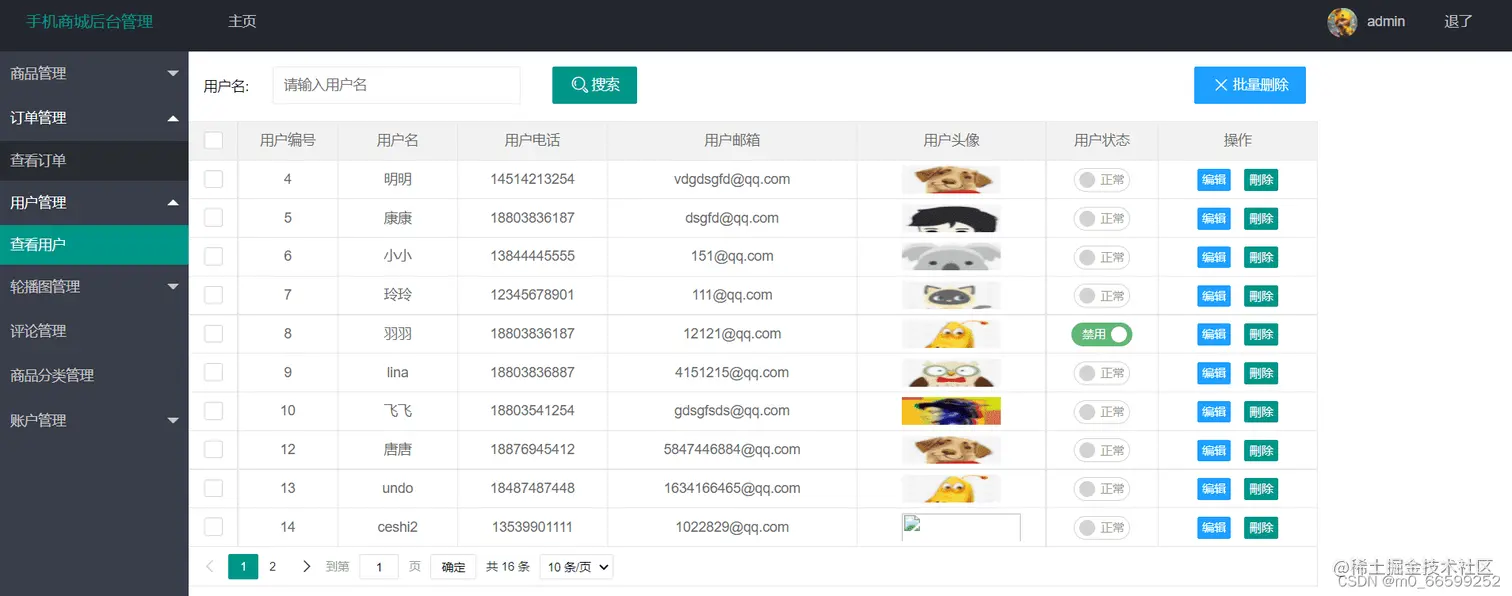Collapse the 订单管理 sidebar menu
Screen dimensions: 1512x596
pyautogui.click(x=94, y=118)
